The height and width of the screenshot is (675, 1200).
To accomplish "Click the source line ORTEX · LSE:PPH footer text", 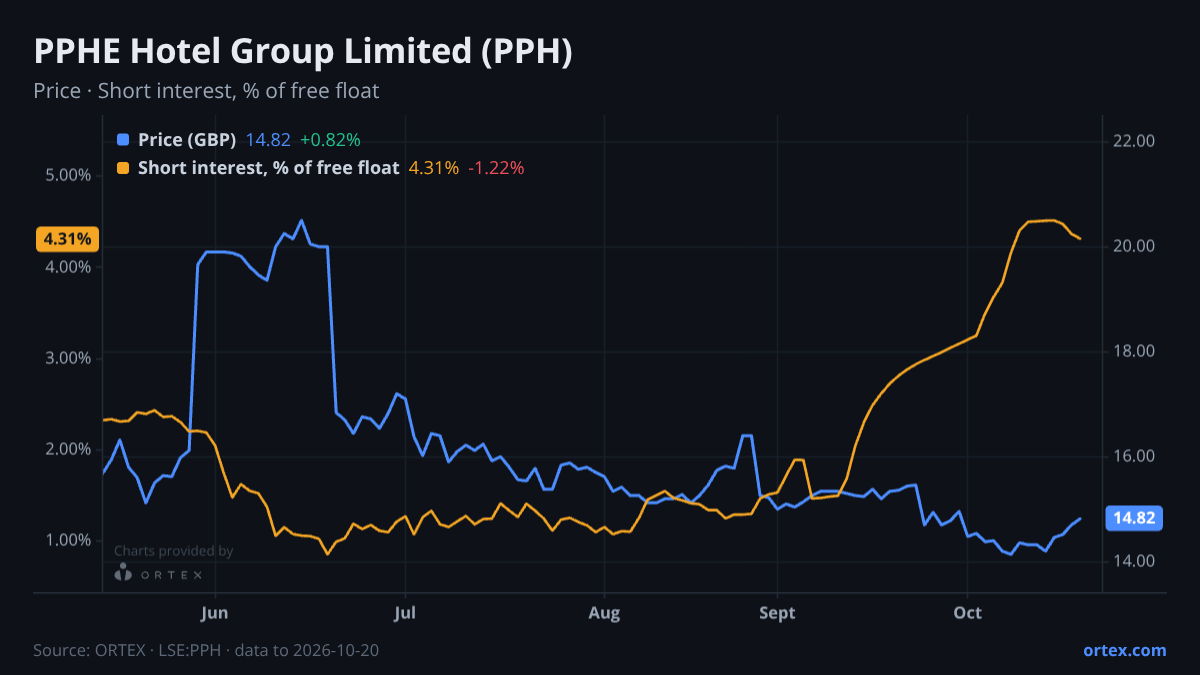I will (x=206, y=650).
